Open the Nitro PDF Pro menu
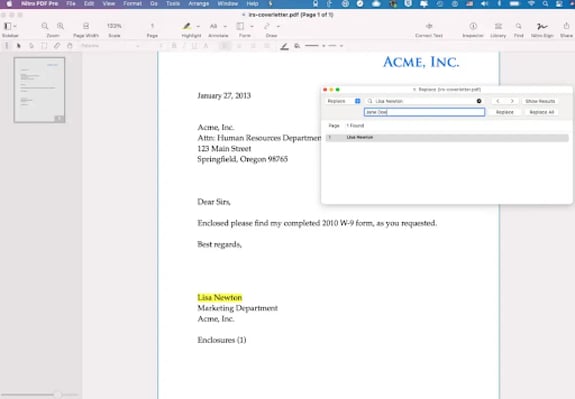575x399 pixels. (40, 4)
